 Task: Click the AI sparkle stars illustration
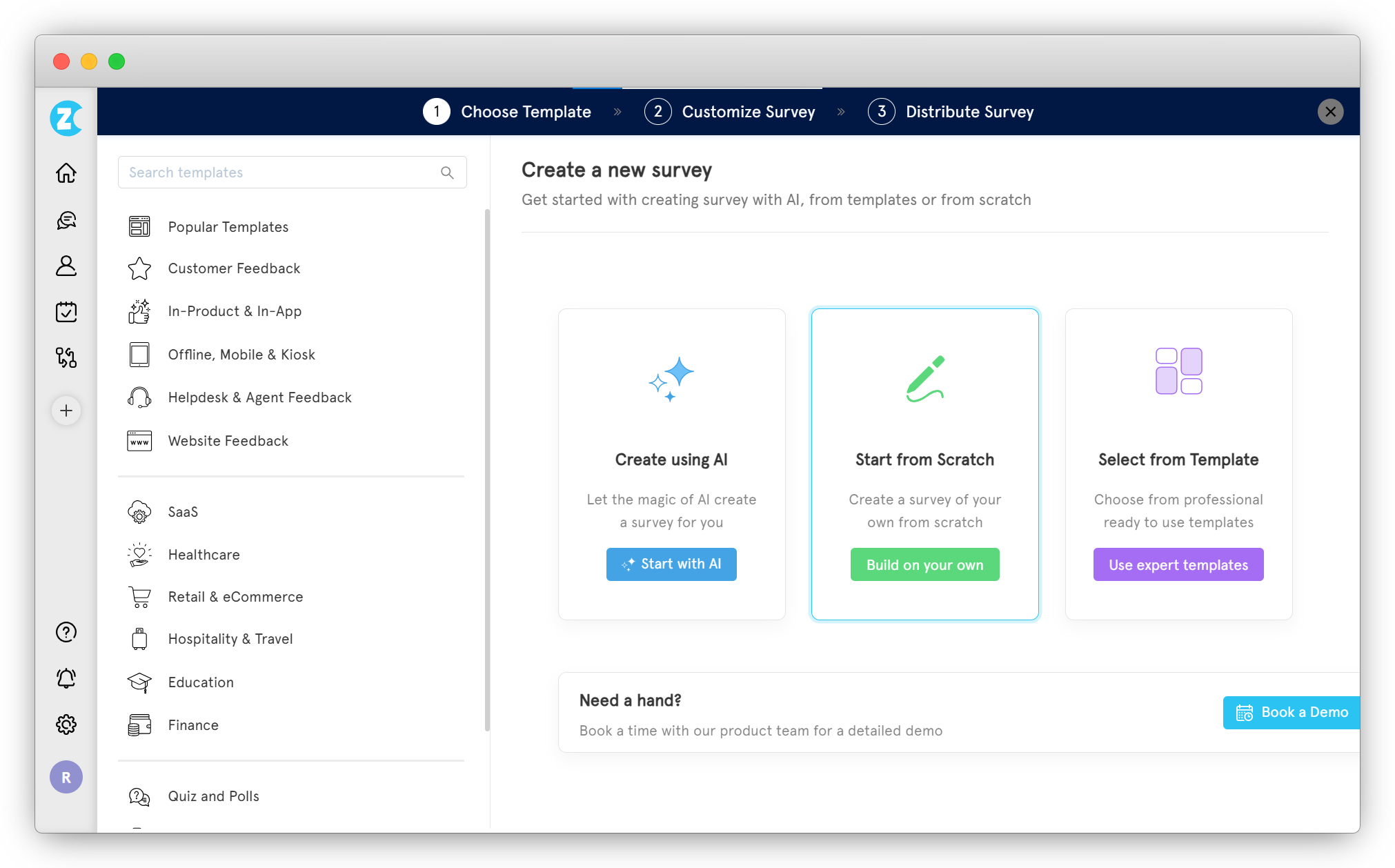[671, 379]
